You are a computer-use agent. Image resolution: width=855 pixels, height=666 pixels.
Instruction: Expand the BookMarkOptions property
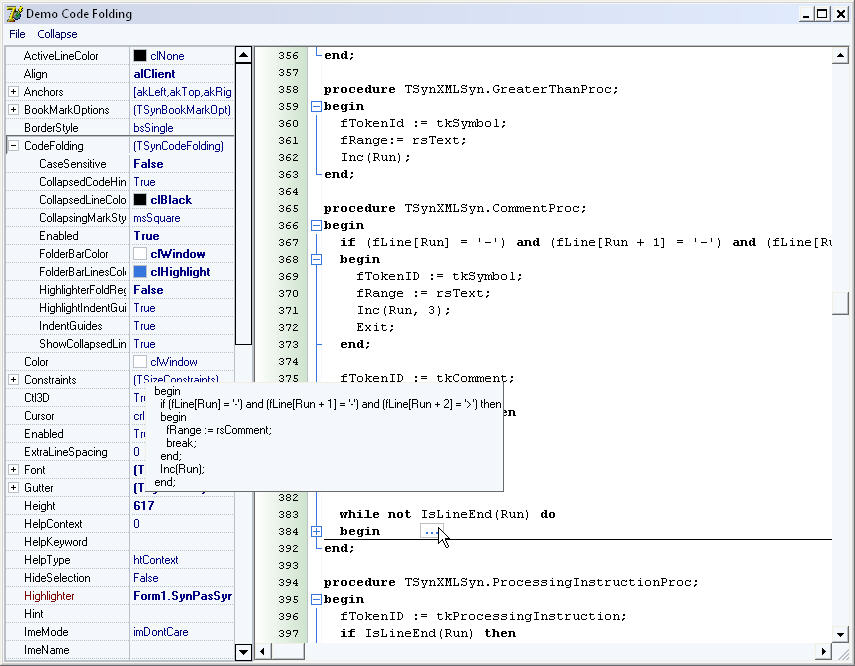coord(14,110)
